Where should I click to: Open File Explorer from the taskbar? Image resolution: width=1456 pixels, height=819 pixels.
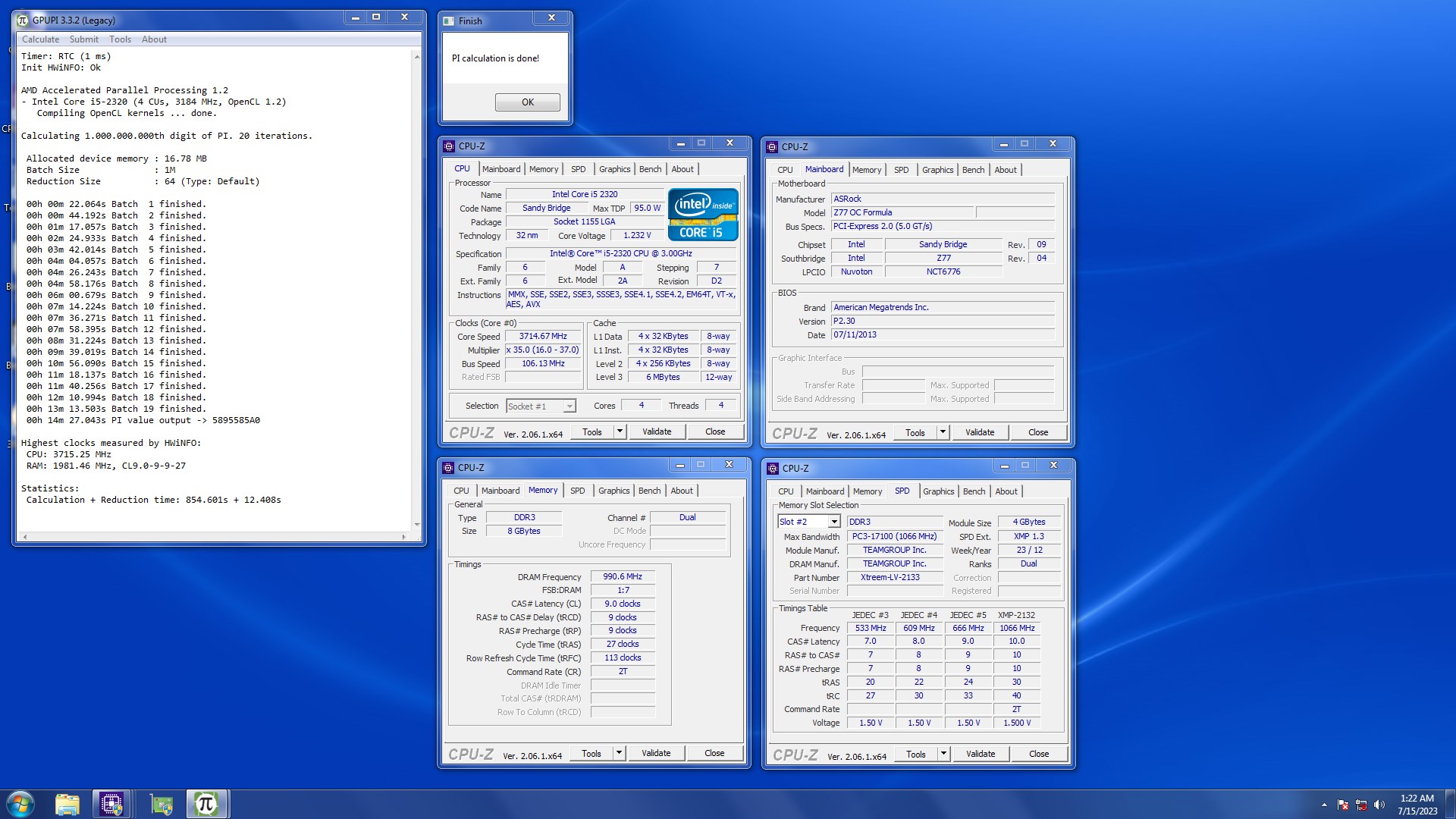point(67,804)
